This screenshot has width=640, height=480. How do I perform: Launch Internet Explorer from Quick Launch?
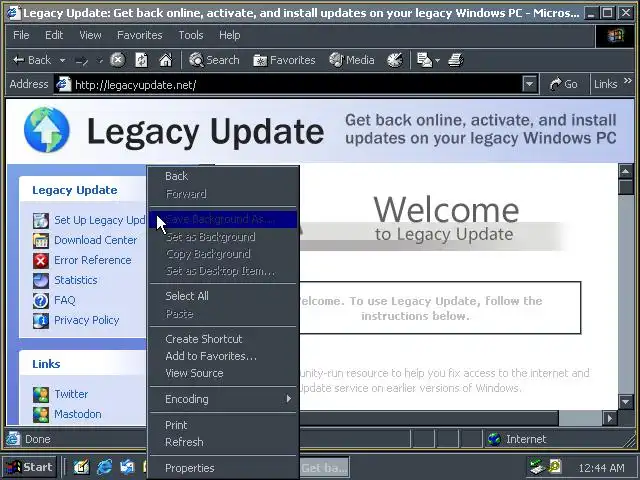[104, 467]
